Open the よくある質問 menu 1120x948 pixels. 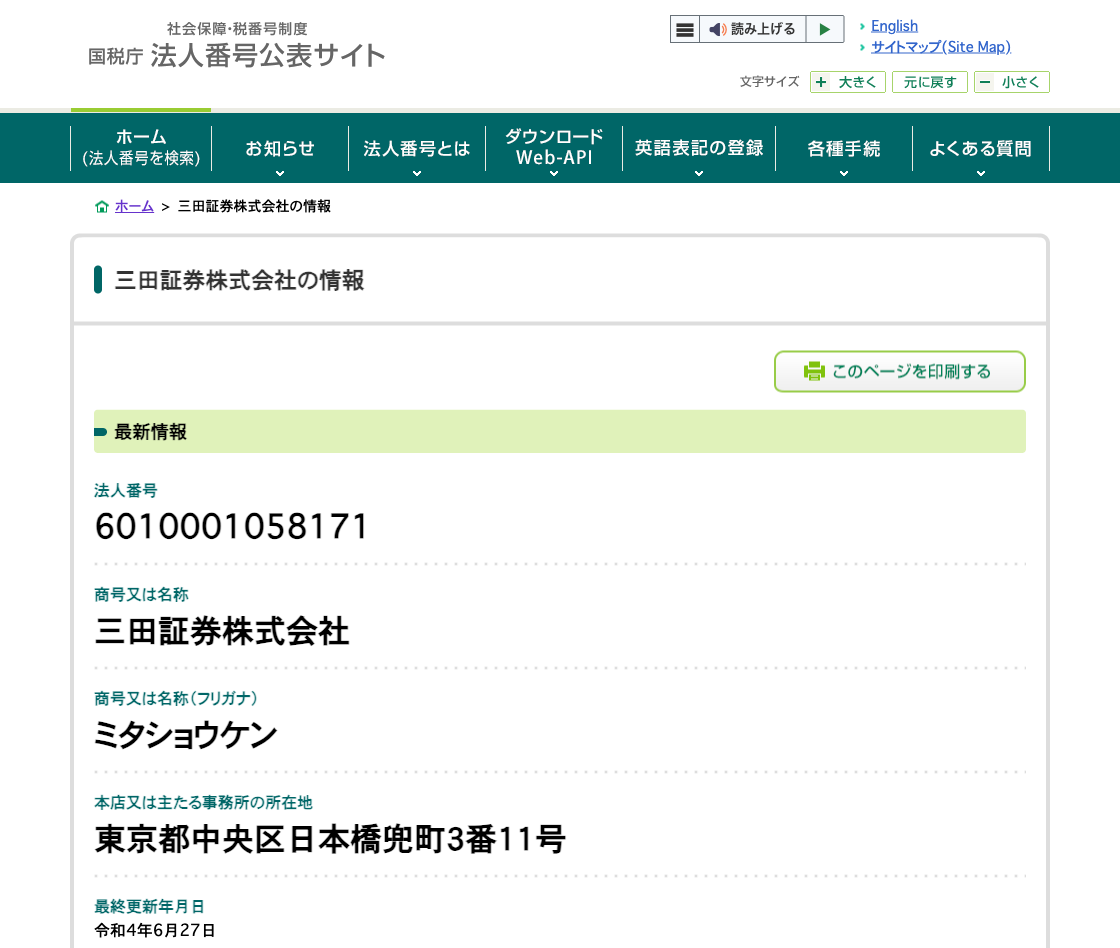coord(981,148)
